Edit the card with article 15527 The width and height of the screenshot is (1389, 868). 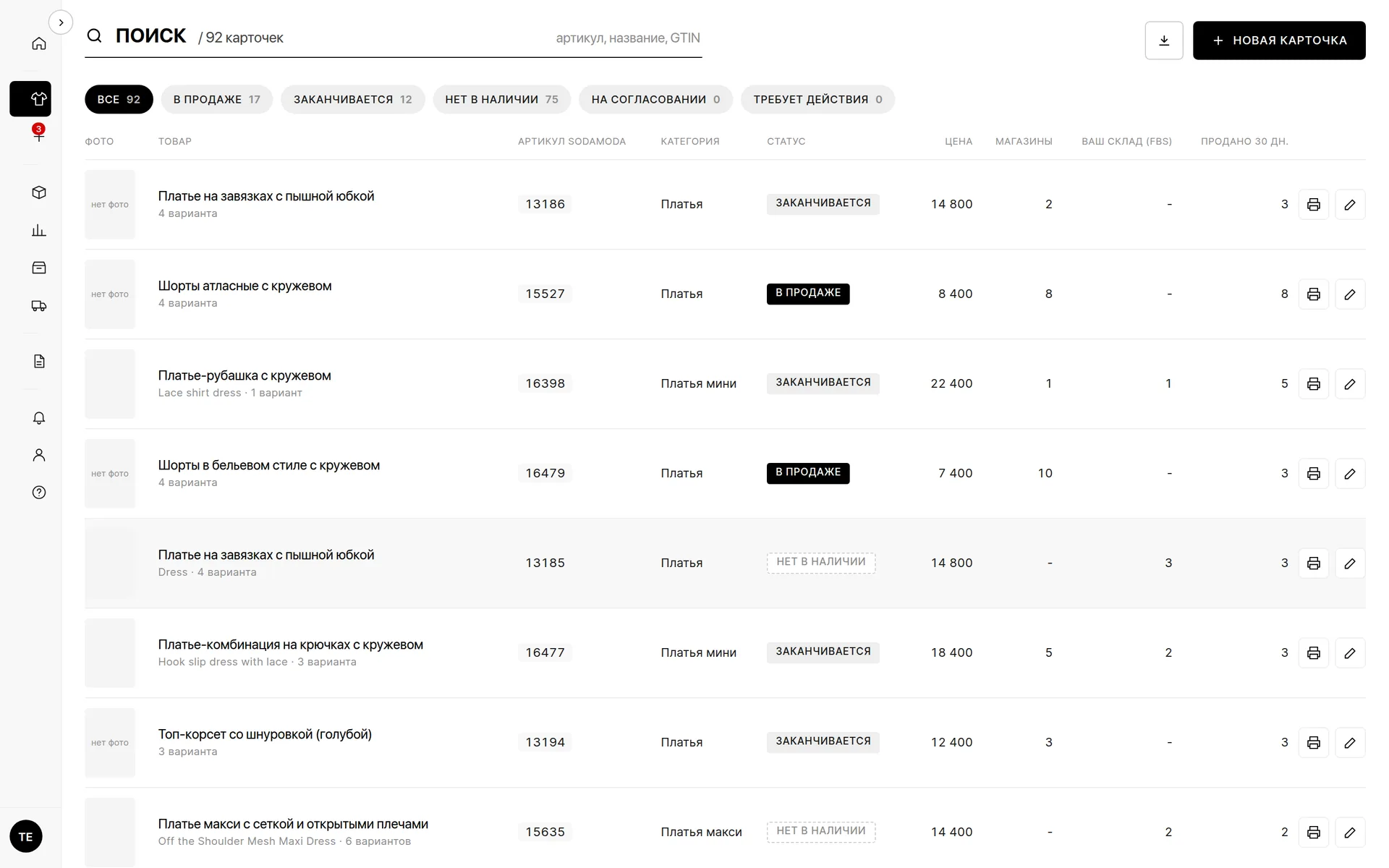pyautogui.click(x=1350, y=294)
